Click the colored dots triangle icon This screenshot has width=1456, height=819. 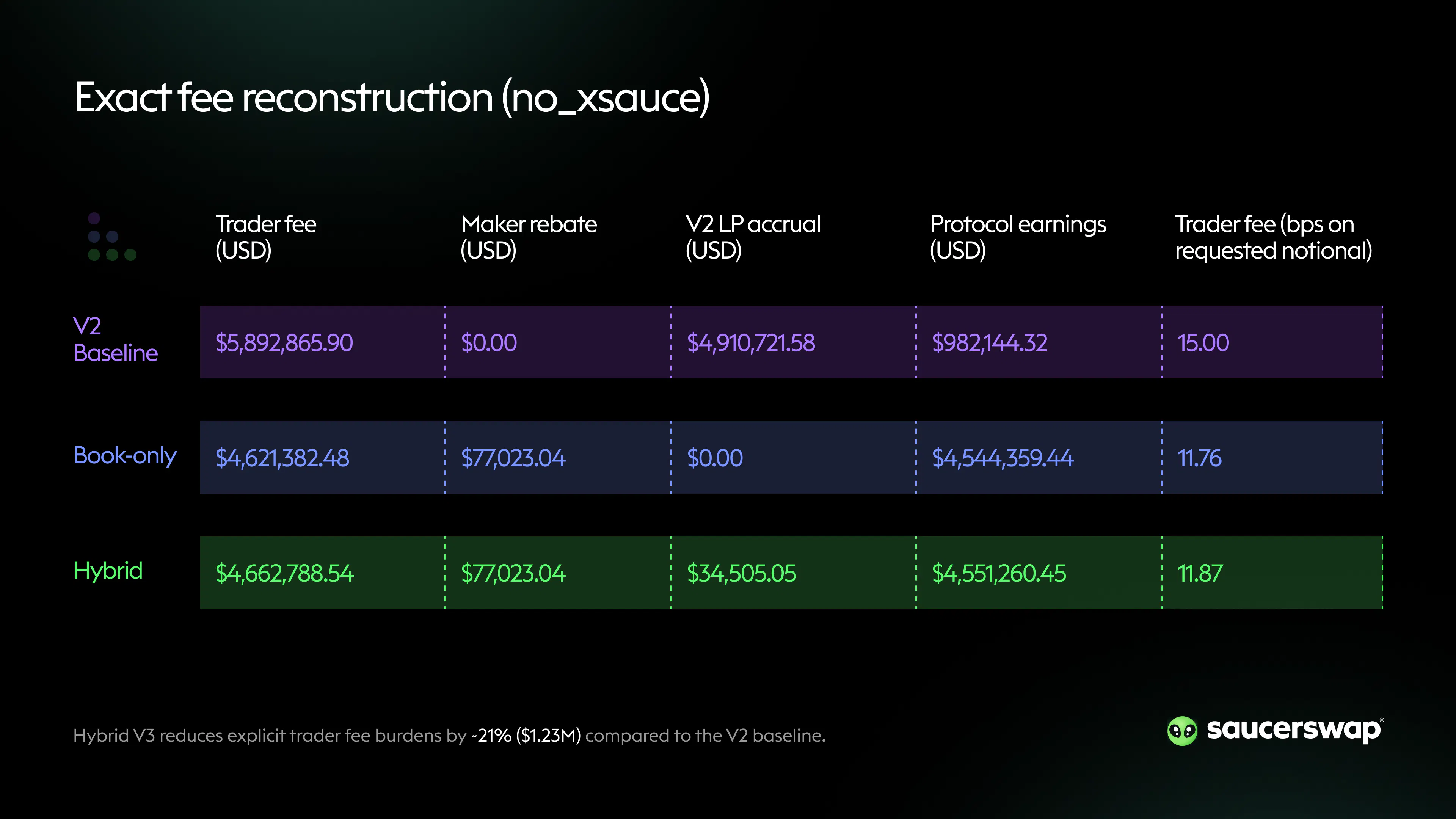pyautogui.click(x=111, y=237)
